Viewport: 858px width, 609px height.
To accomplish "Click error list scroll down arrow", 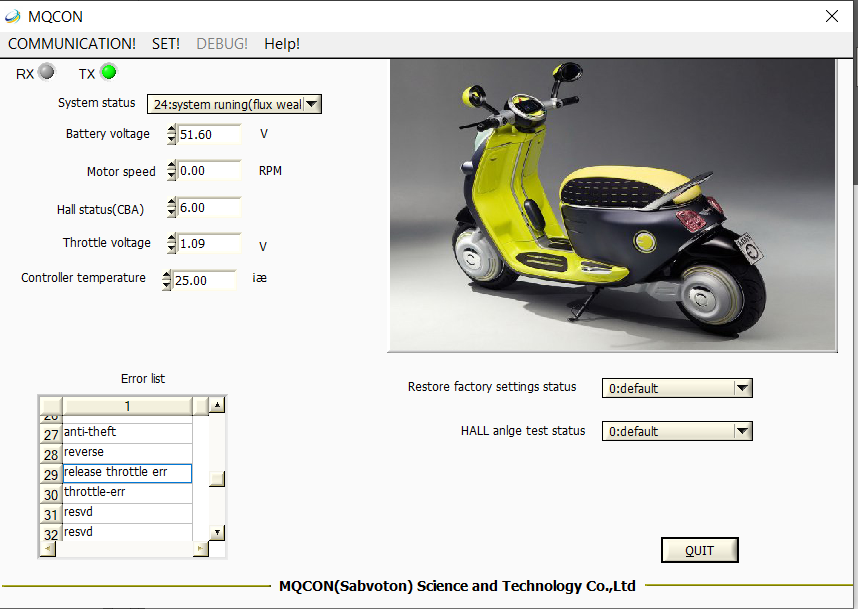I will 217,533.
